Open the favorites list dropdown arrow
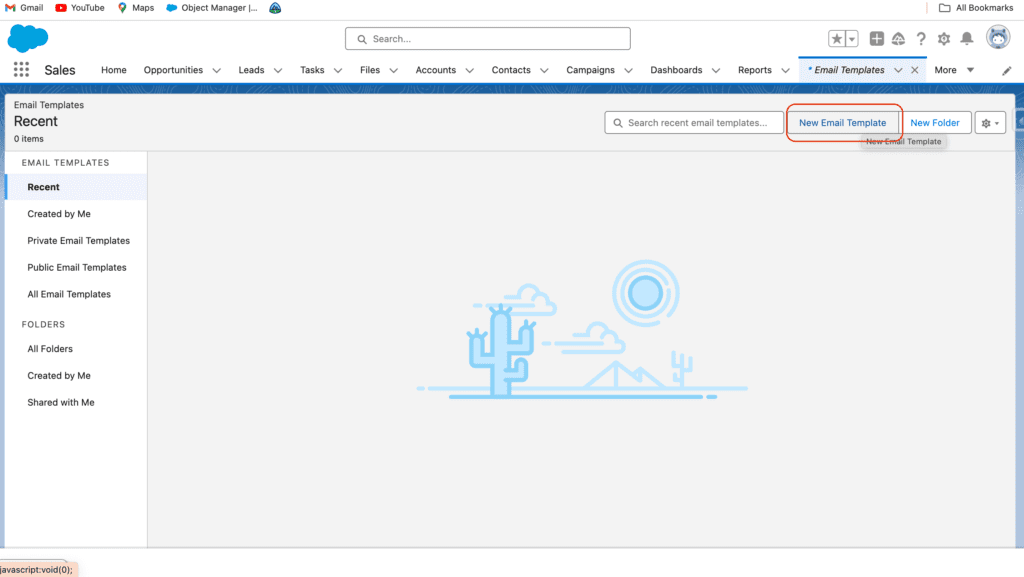 tap(852, 39)
